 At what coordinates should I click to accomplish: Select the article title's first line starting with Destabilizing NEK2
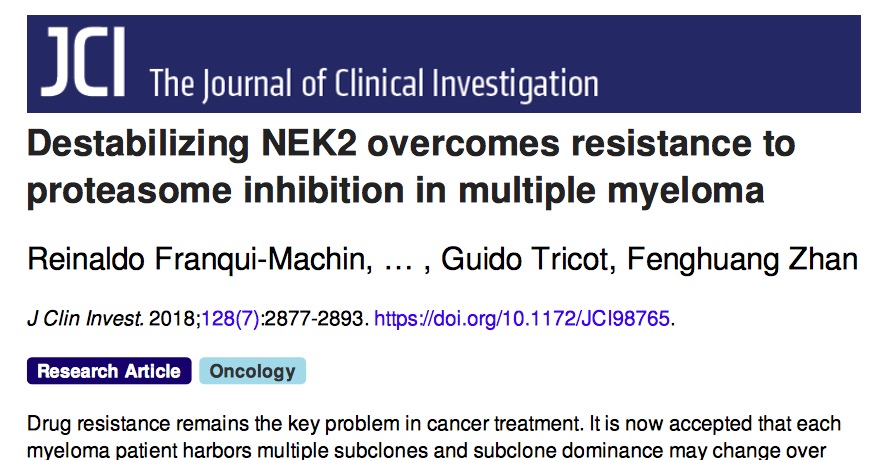[411, 145]
